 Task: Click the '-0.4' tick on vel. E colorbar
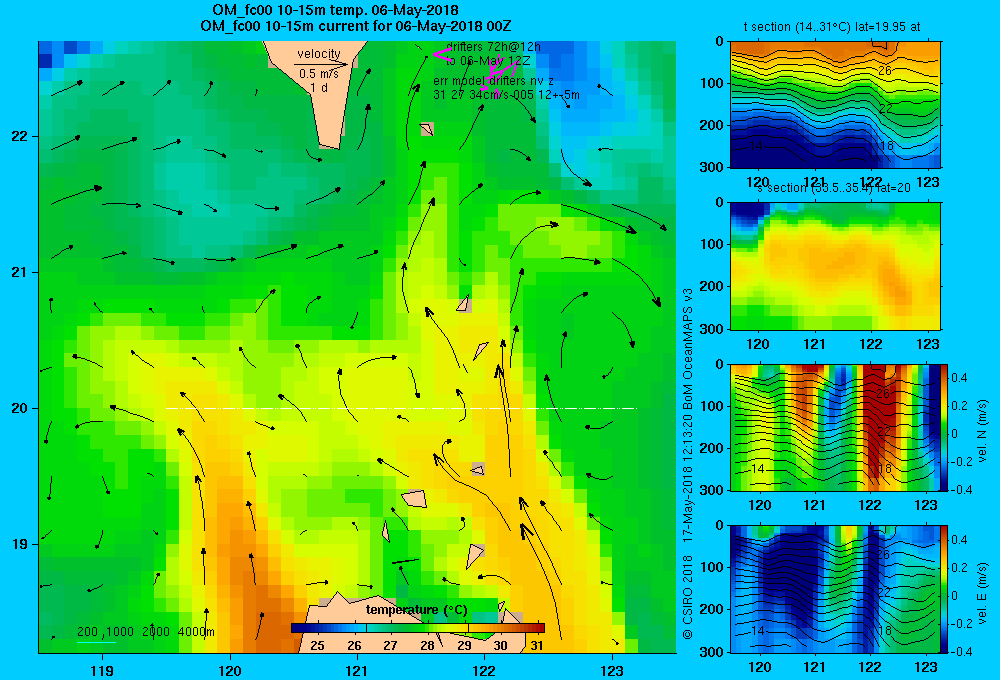coord(961,652)
